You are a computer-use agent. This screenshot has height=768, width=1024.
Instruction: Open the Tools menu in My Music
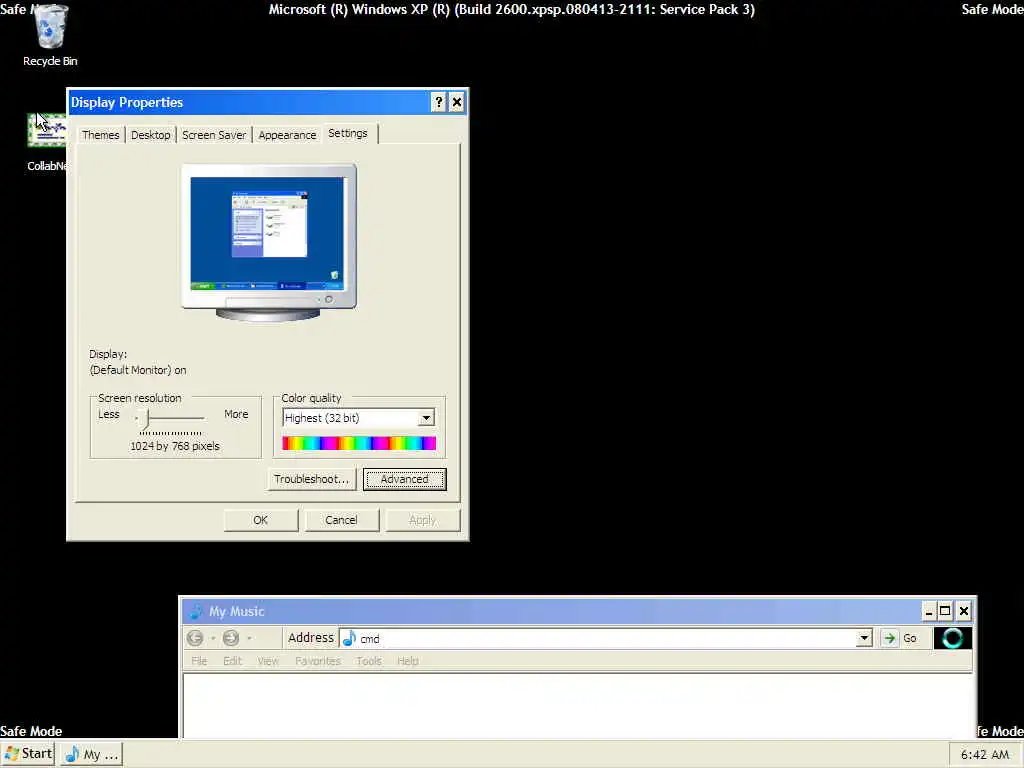[369, 661]
